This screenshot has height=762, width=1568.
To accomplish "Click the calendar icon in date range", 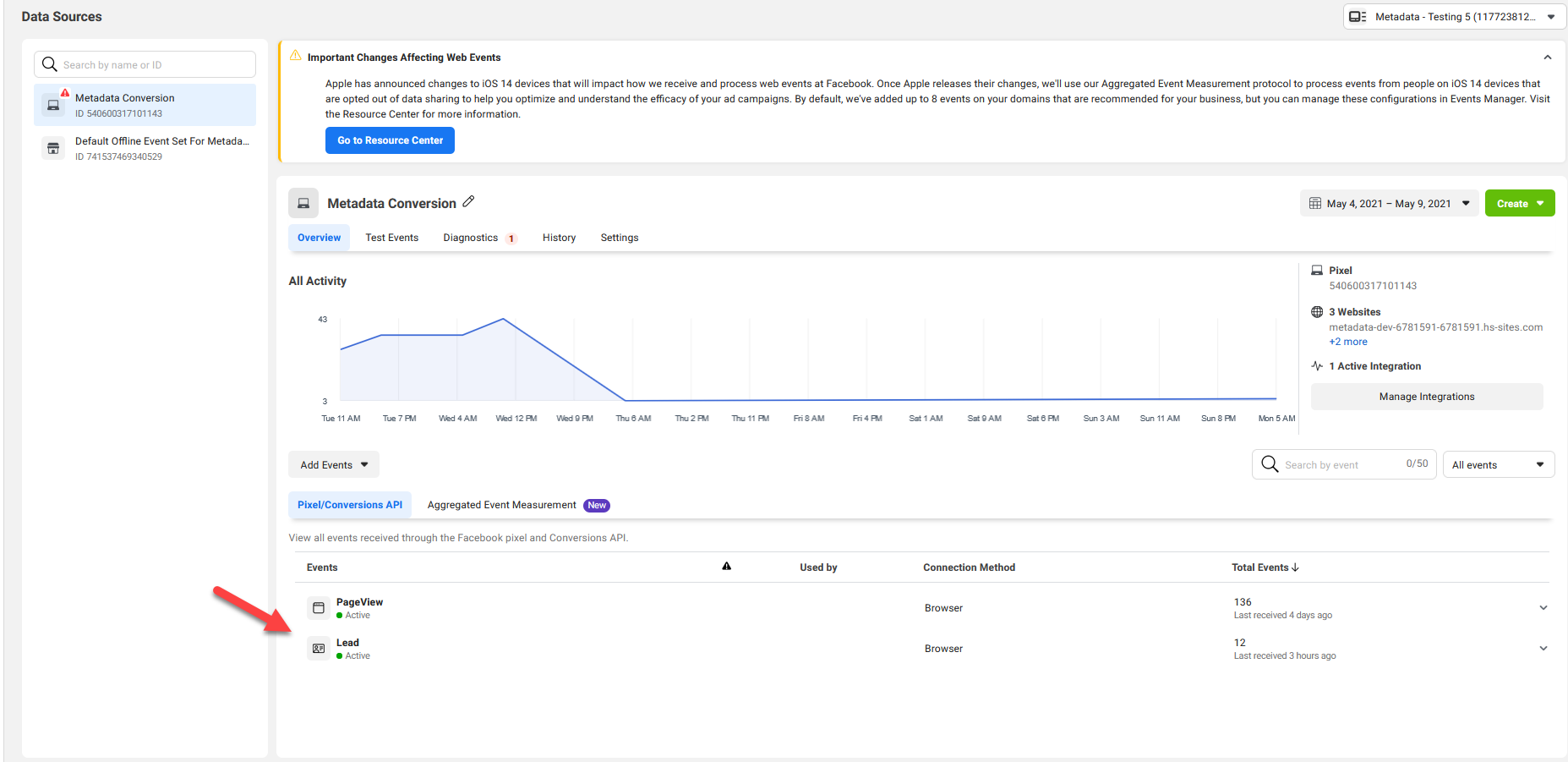I will [1315, 204].
